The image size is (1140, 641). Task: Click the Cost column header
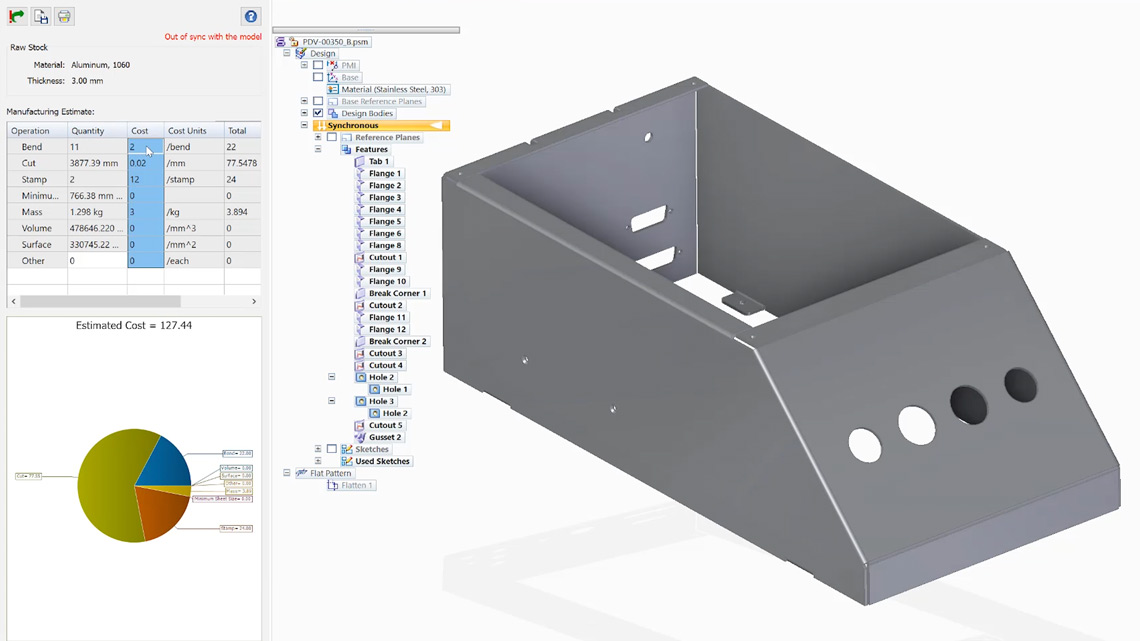pos(140,131)
